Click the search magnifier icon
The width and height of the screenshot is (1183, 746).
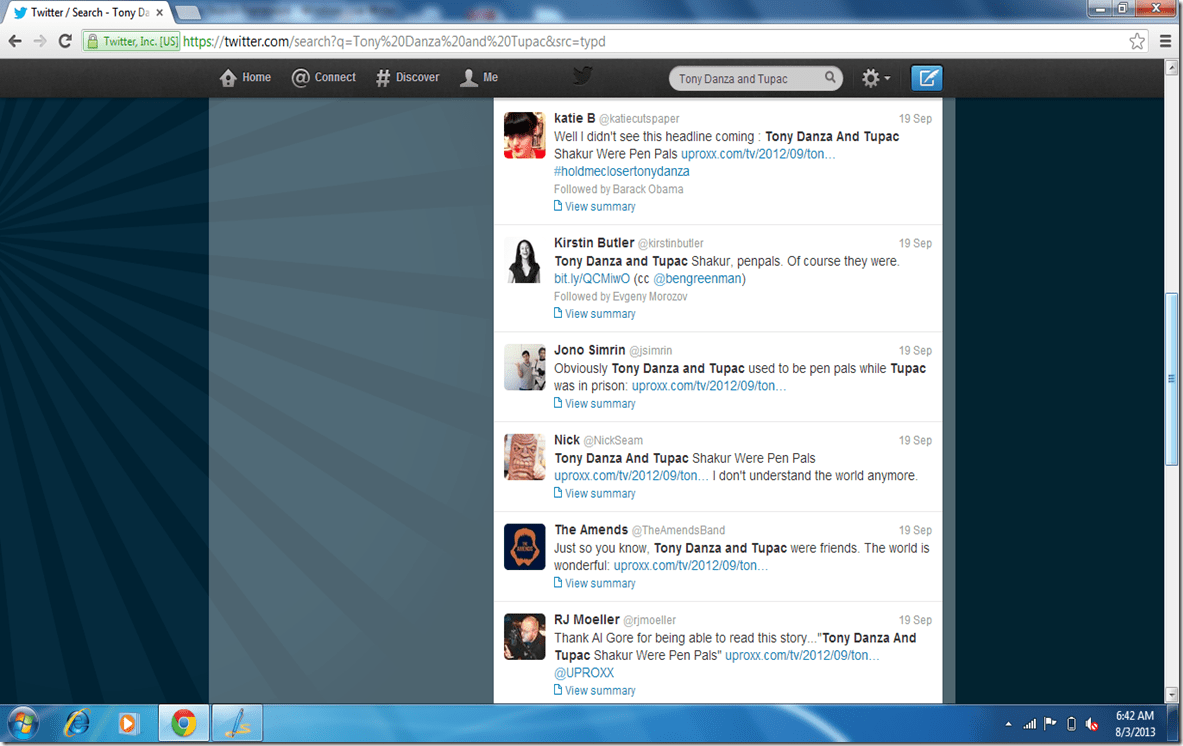(830, 78)
